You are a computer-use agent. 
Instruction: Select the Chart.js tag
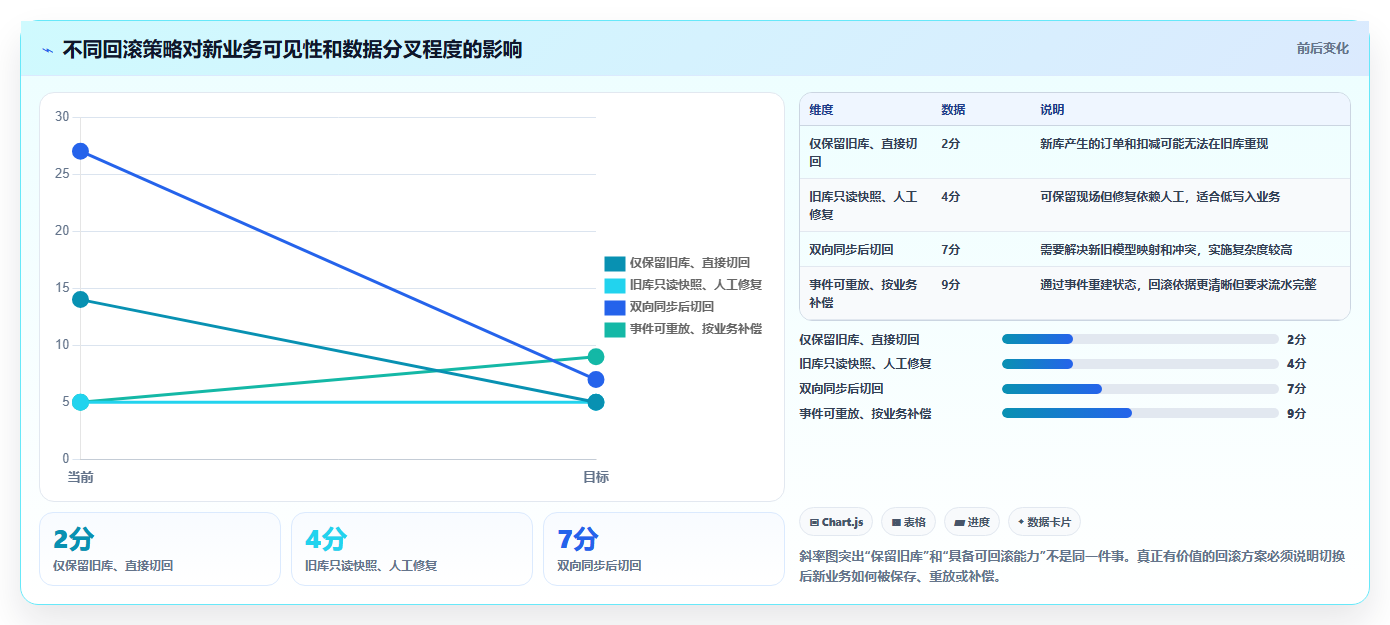(x=836, y=522)
